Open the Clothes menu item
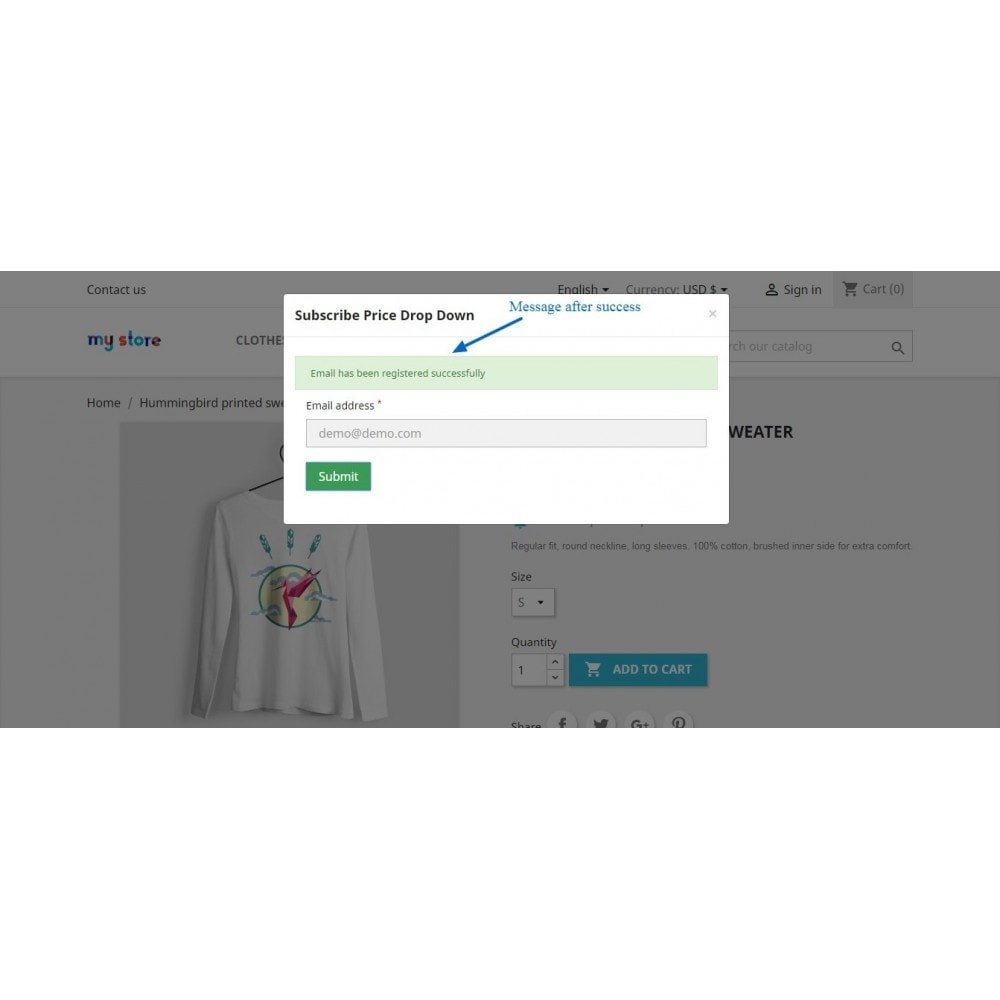Image resolution: width=1000 pixels, height=1000 pixels. [x=260, y=340]
